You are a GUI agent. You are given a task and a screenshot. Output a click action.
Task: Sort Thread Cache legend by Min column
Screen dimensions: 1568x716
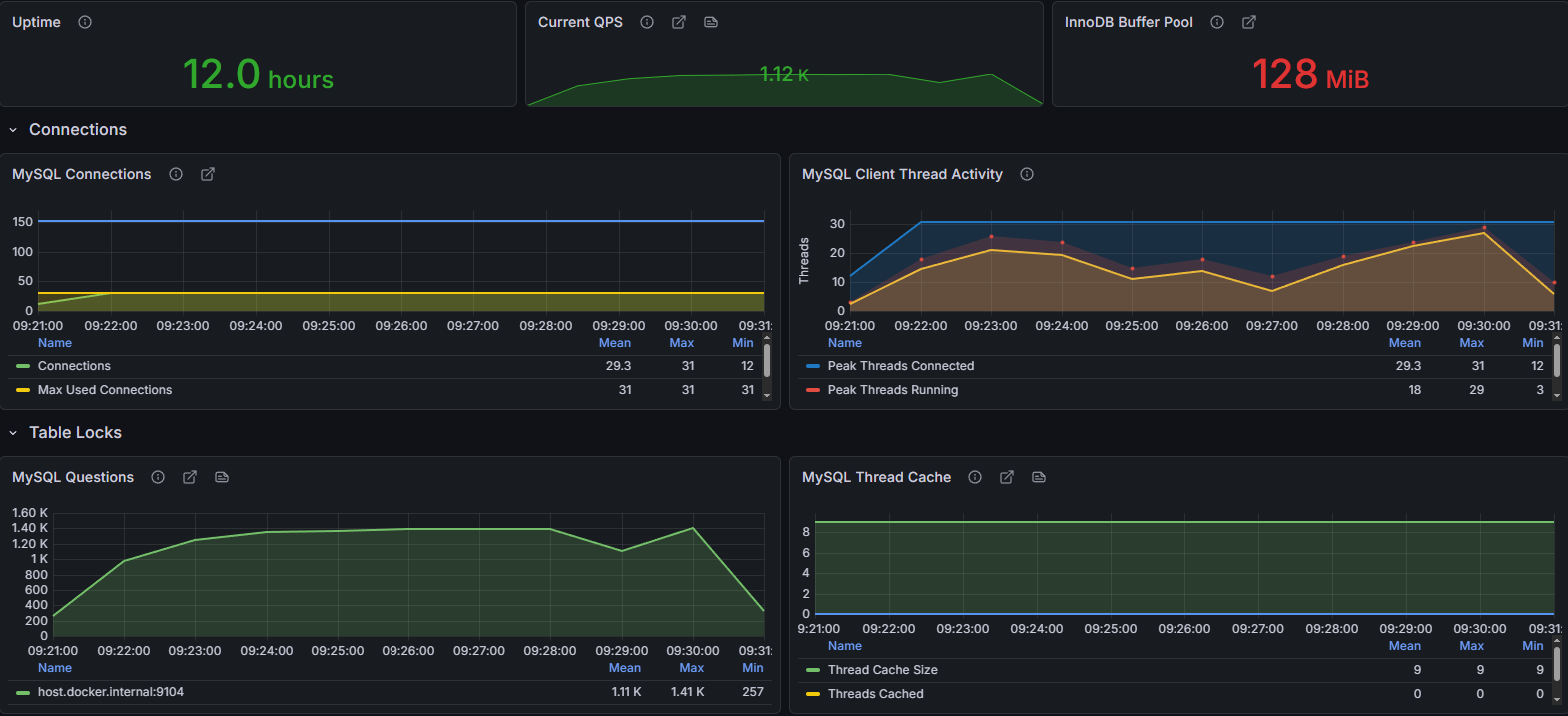[1533, 646]
